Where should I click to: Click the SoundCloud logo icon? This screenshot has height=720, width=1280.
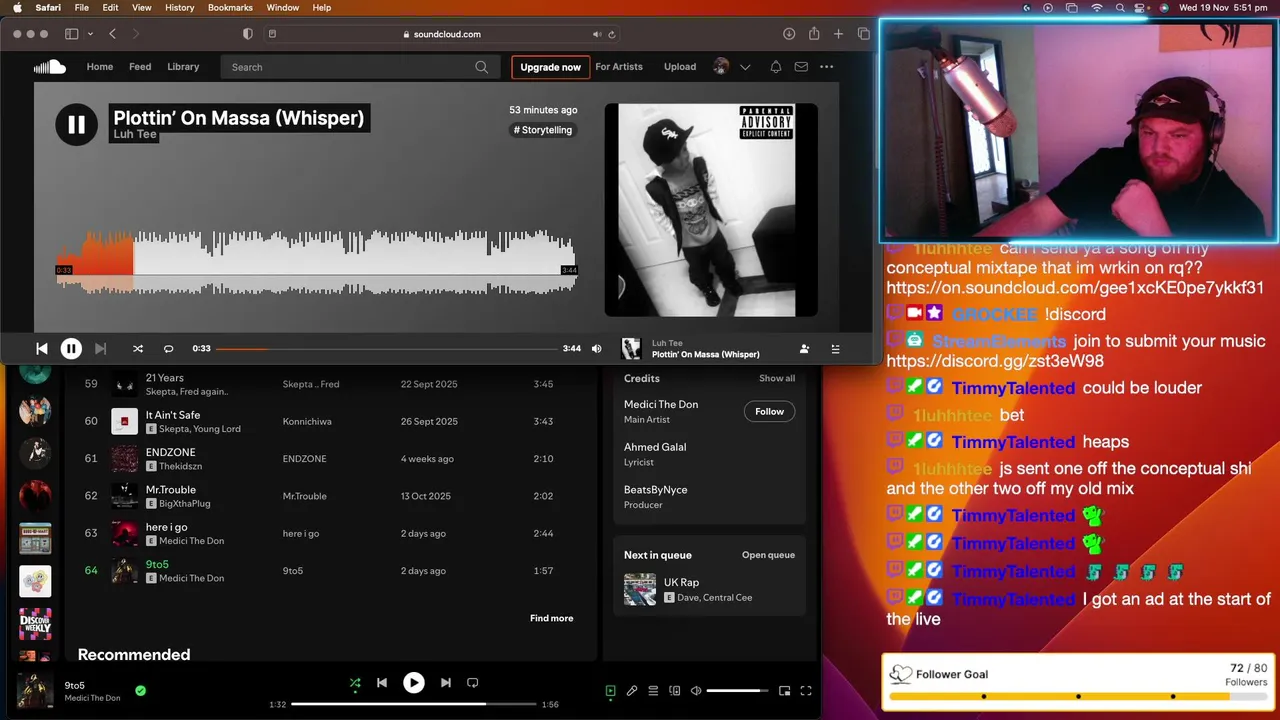(x=49, y=67)
